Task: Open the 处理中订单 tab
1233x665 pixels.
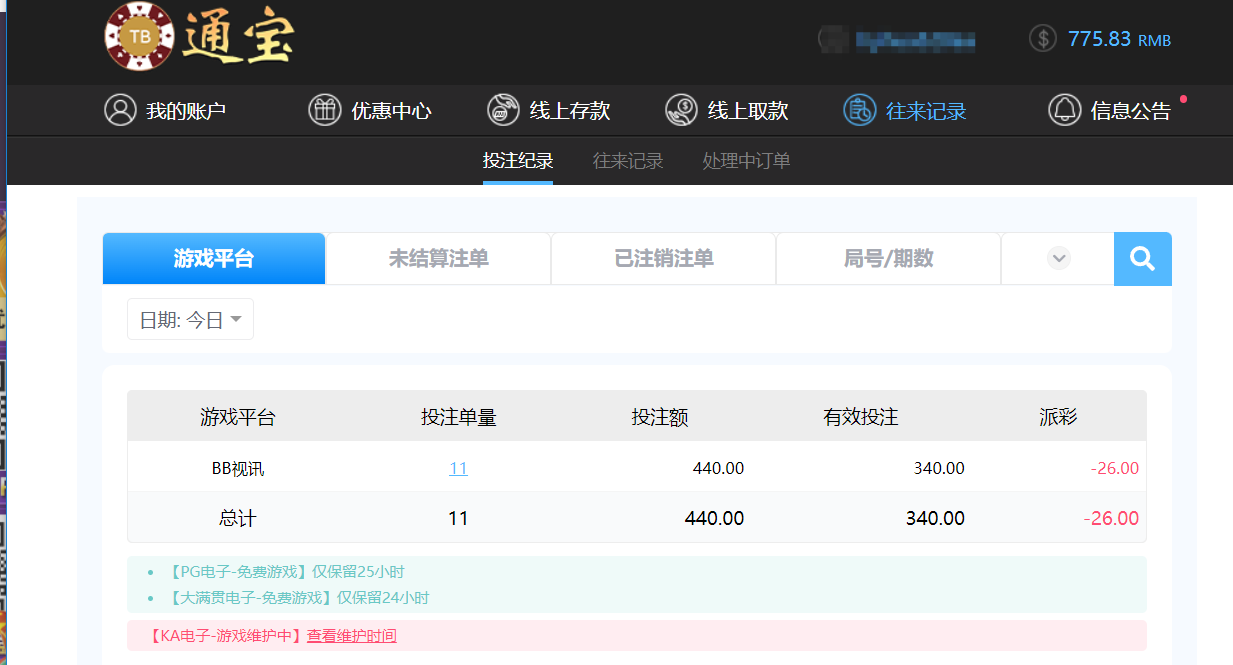Action: pyautogui.click(x=745, y=160)
